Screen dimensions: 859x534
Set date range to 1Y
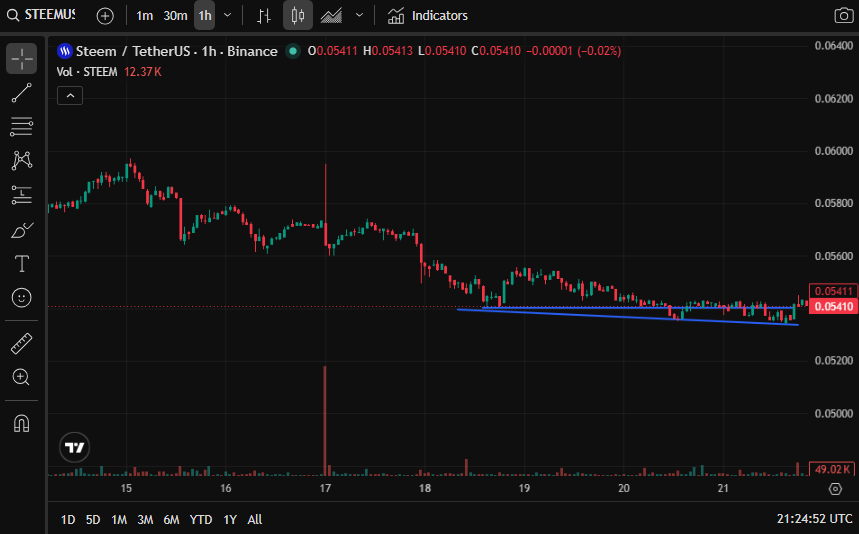230,519
